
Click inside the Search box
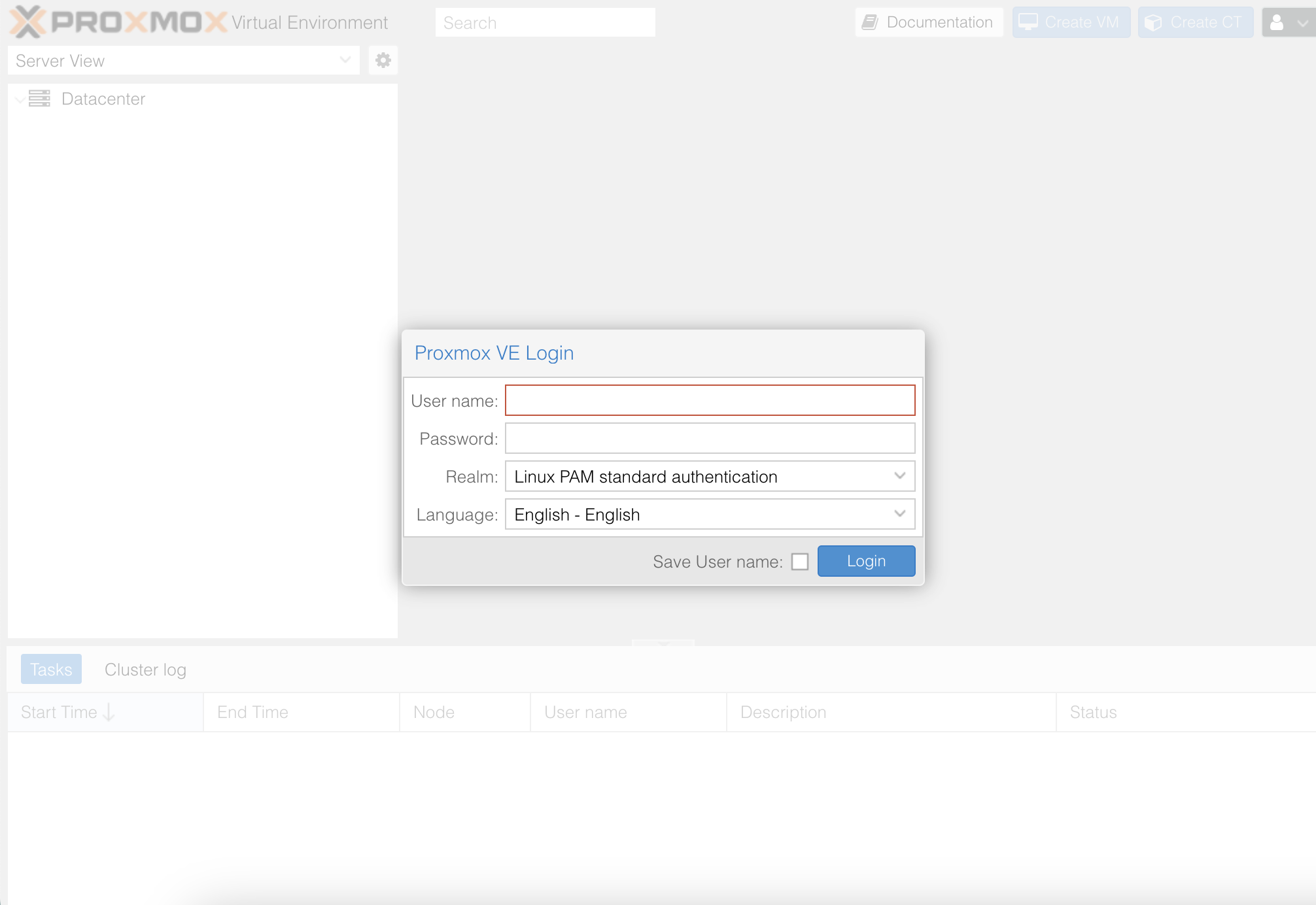tap(545, 22)
